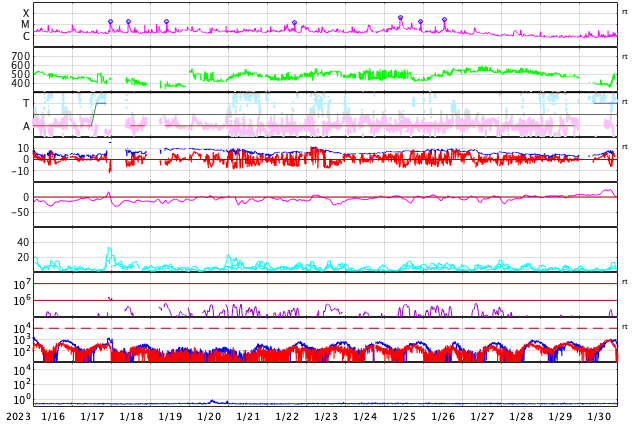Click the 2023 year label
Image resolution: width=634 pixels, height=424 pixels.
click(x=19, y=417)
